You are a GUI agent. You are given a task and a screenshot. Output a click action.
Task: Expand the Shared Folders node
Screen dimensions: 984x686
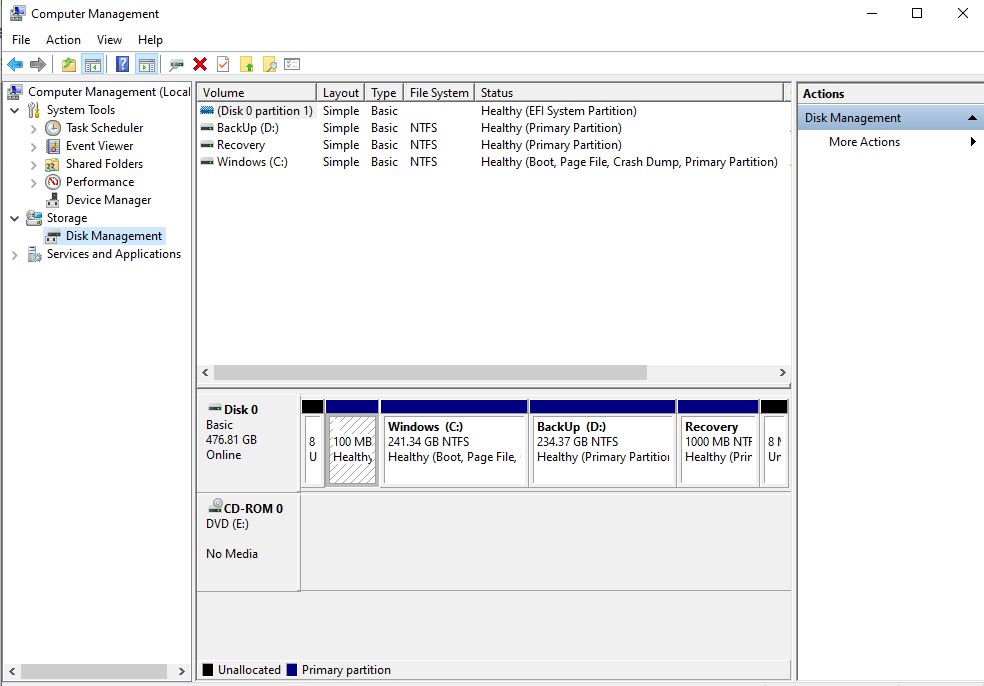click(x=33, y=165)
